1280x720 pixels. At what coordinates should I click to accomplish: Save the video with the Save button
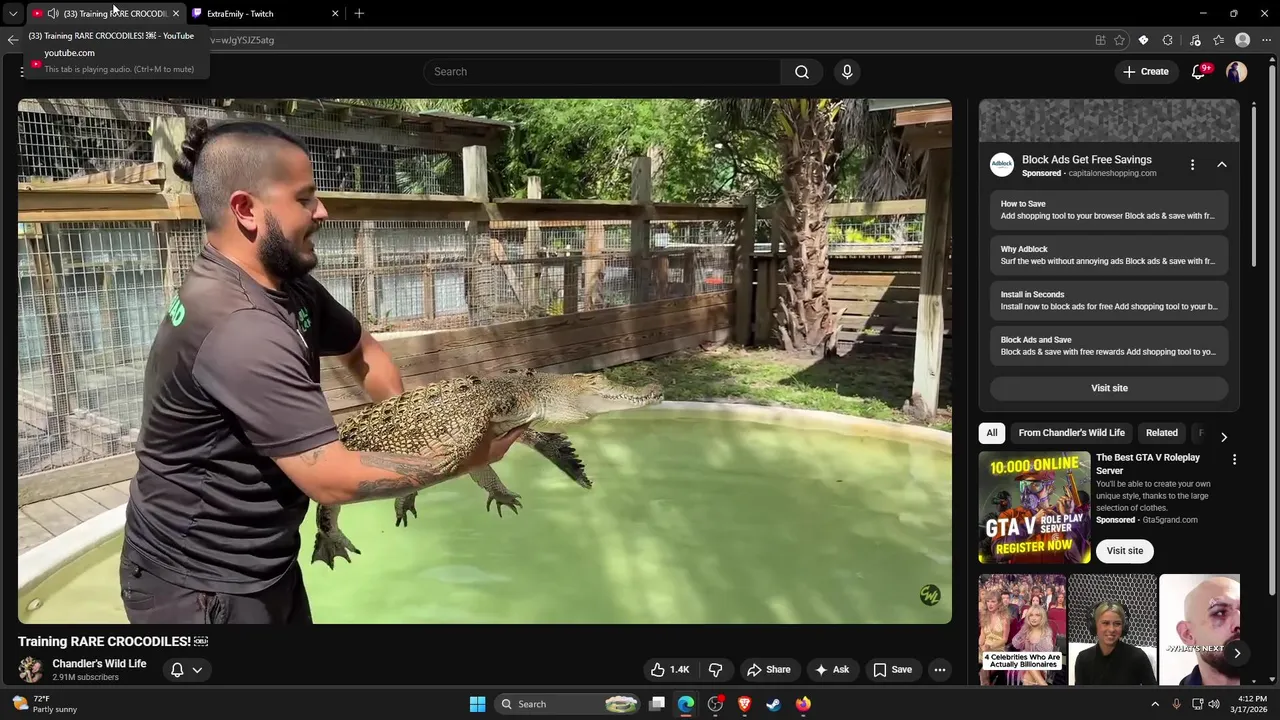point(893,670)
